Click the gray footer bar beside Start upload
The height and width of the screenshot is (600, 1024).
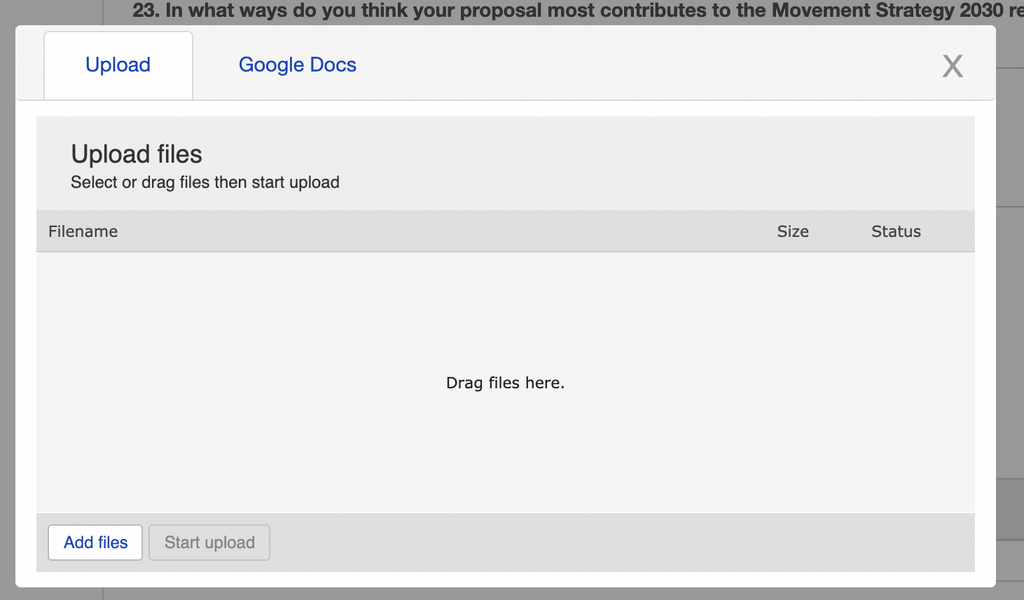620,542
